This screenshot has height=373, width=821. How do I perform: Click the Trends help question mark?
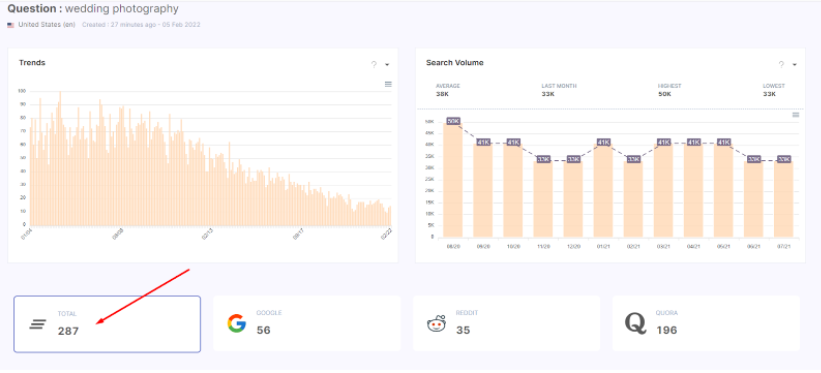pos(374,64)
